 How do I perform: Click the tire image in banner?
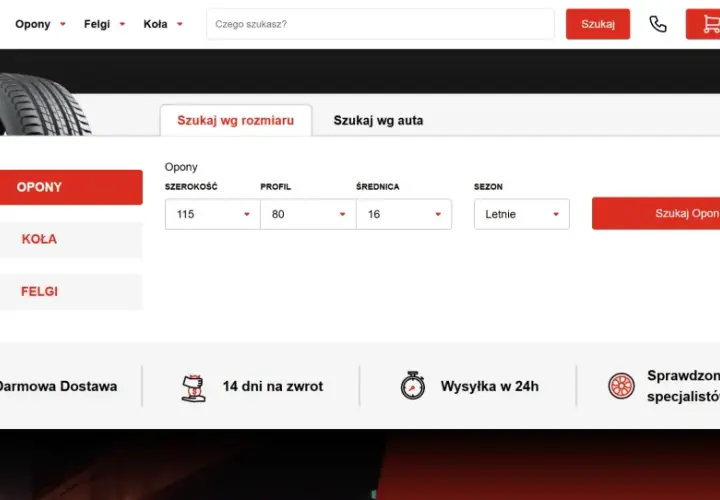pyautogui.click(x=44, y=105)
